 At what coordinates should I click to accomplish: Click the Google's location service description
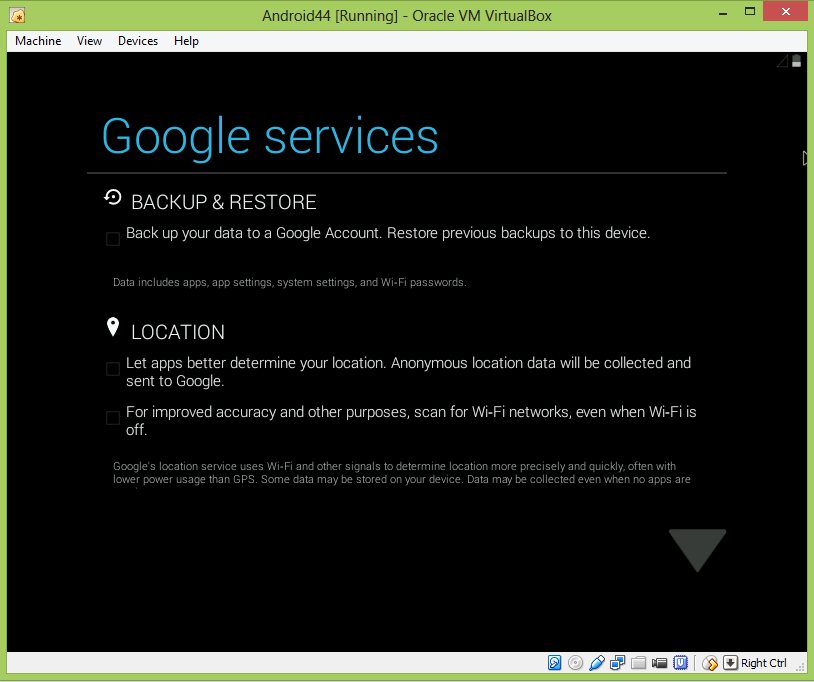coord(402,473)
